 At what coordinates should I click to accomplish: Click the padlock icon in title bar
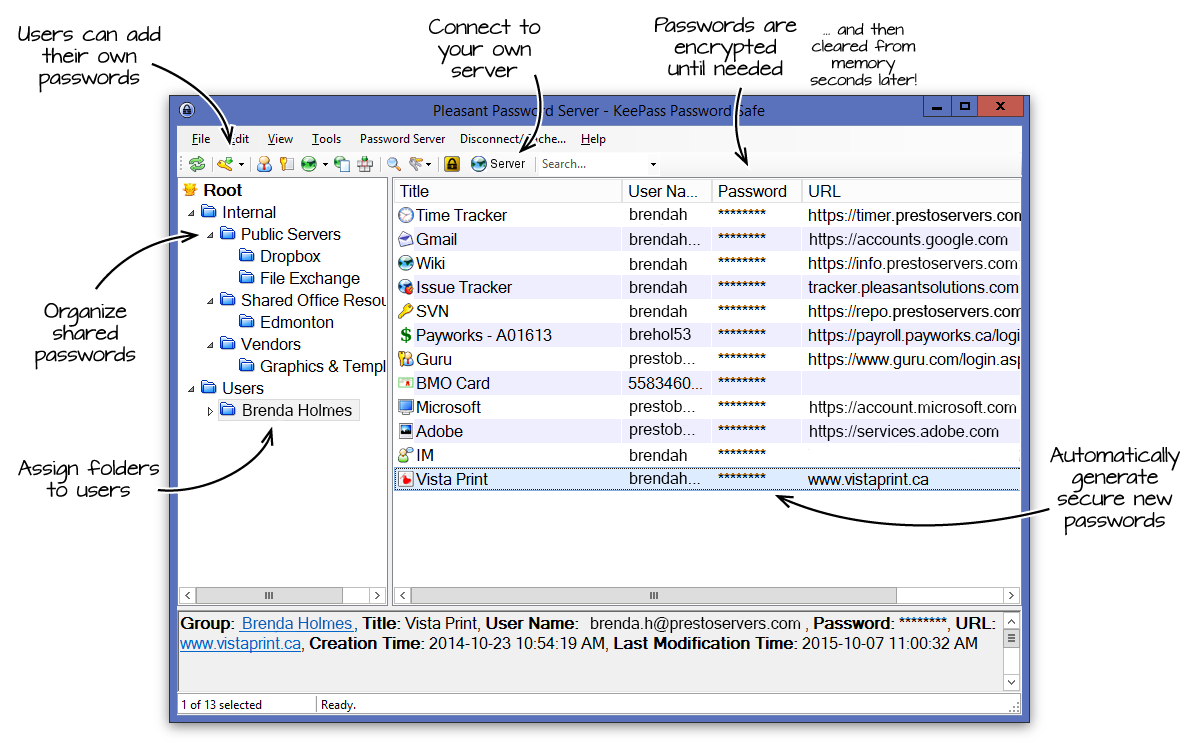pyautogui.click(x=186, y=110)
